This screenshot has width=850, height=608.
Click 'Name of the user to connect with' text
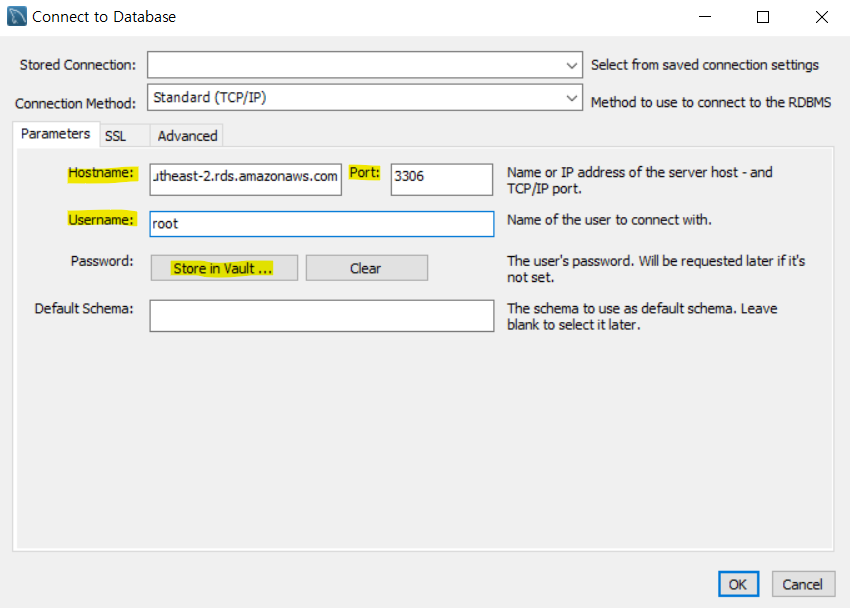[609, 220]
